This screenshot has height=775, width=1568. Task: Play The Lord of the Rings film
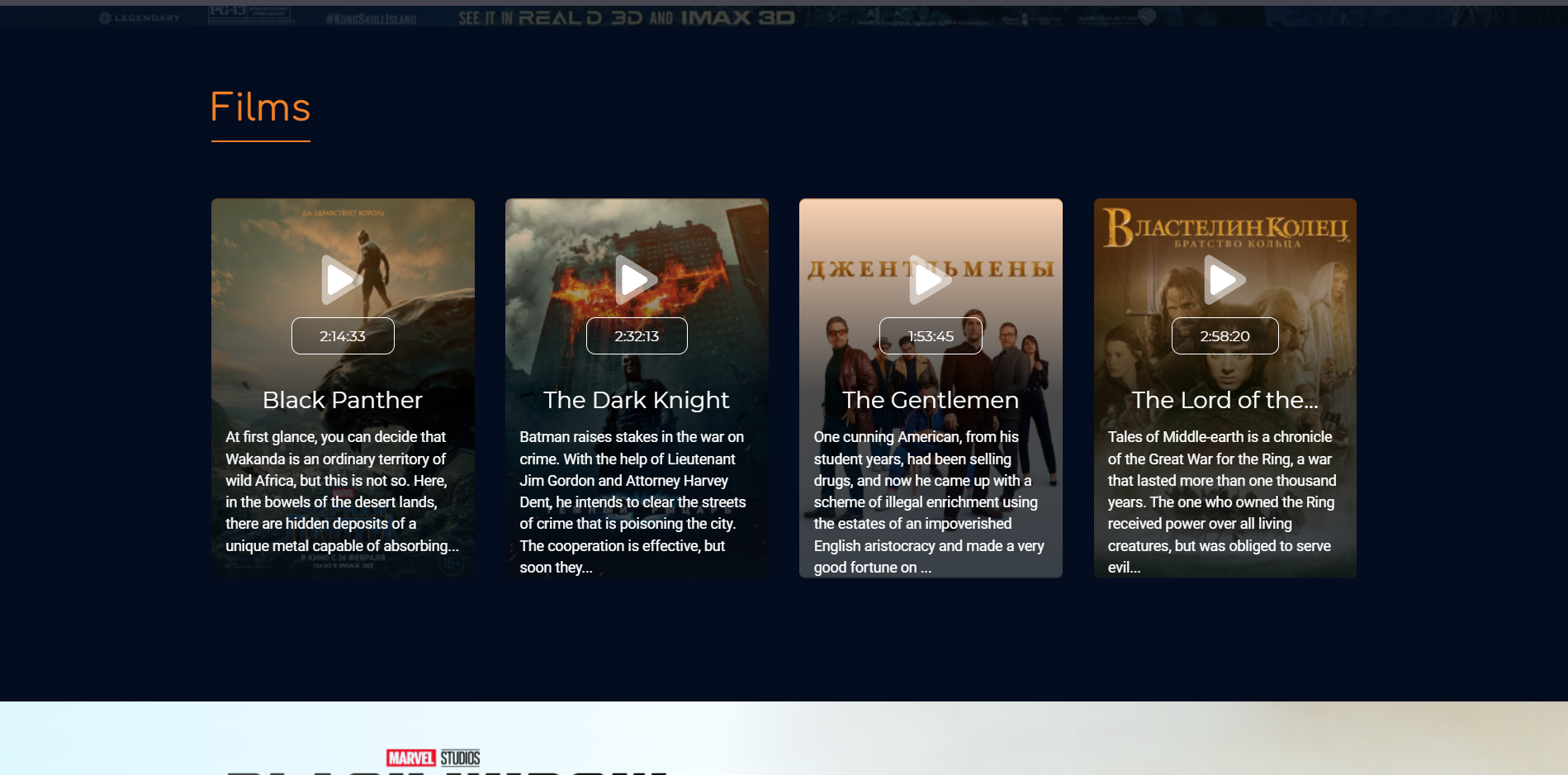pos(1224,280)
